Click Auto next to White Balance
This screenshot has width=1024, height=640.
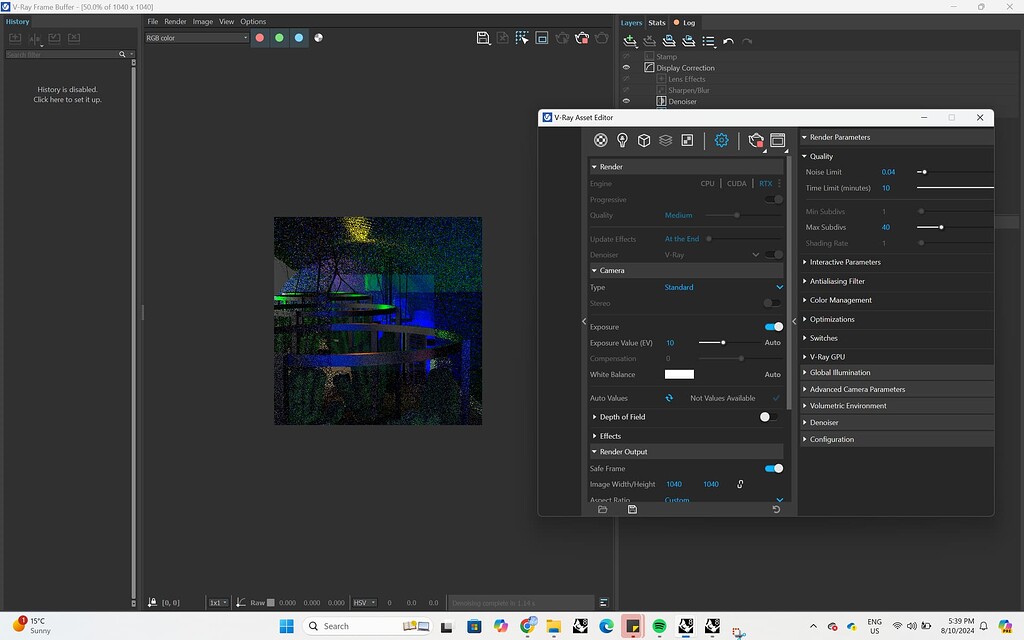tap(772, 373)
